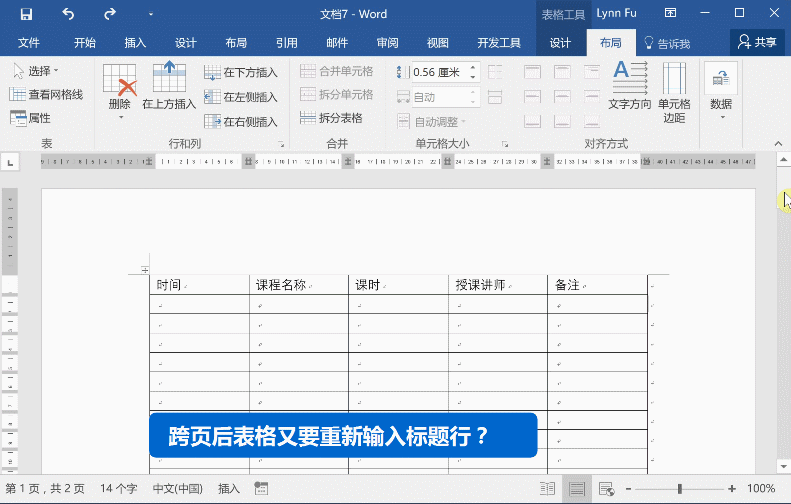Open table 属性 properties

pyautogui.click(x=31, y=118)
